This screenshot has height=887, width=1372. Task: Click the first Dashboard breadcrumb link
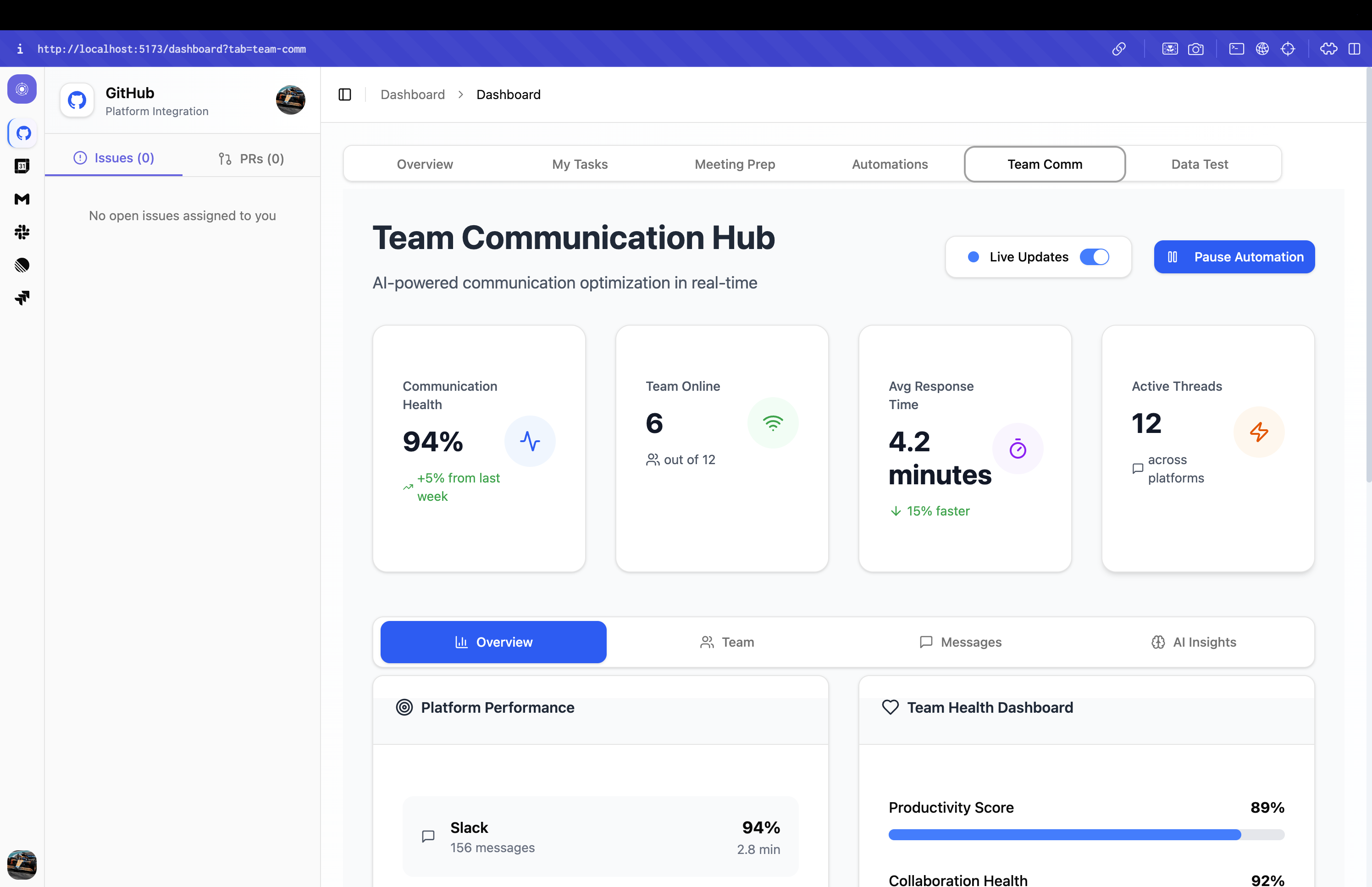(x=412, y=94)
